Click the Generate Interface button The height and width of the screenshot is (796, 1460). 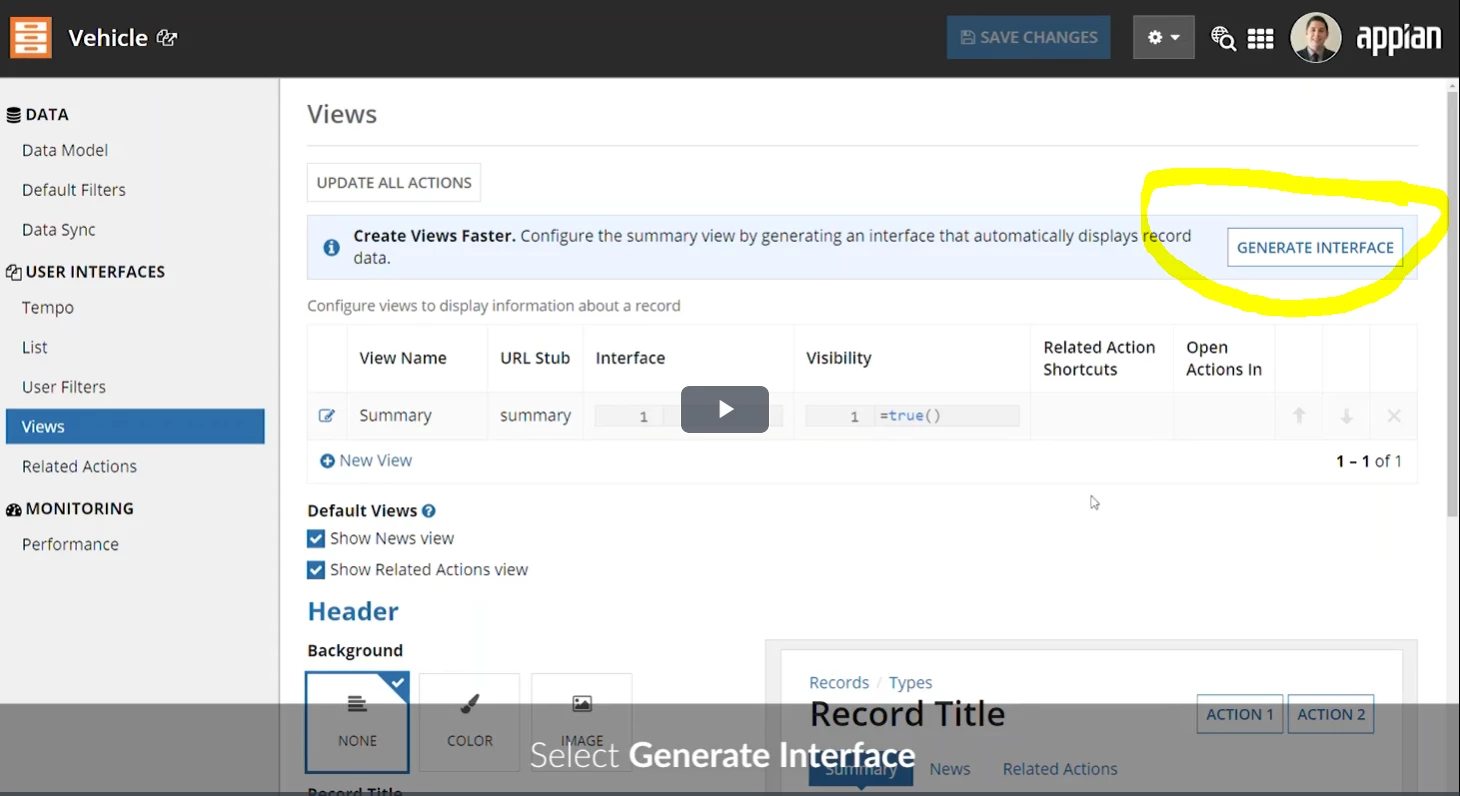pyautogui.click(x=1315, y=248)
